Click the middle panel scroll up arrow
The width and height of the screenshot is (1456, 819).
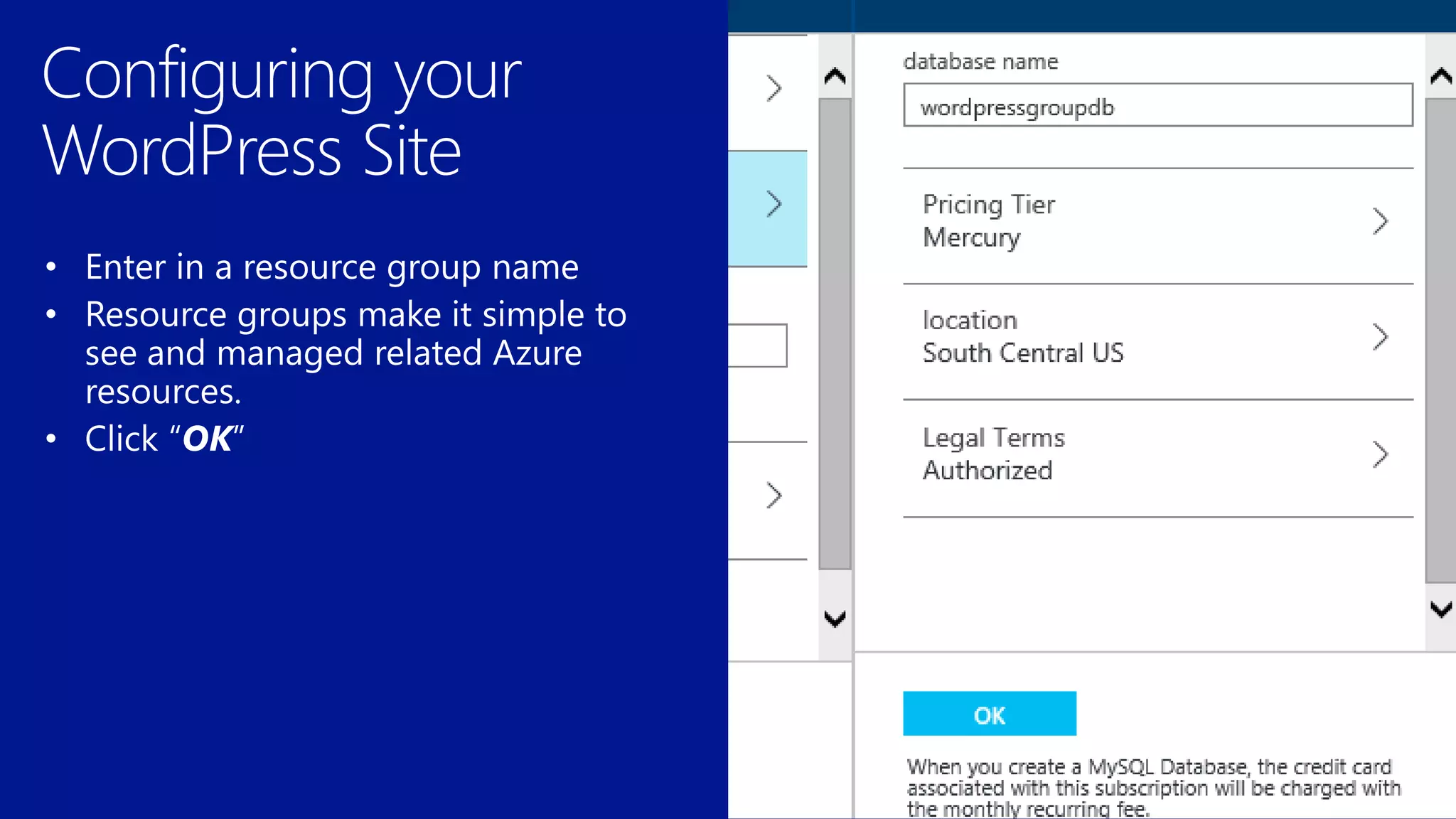coord(835,76)
